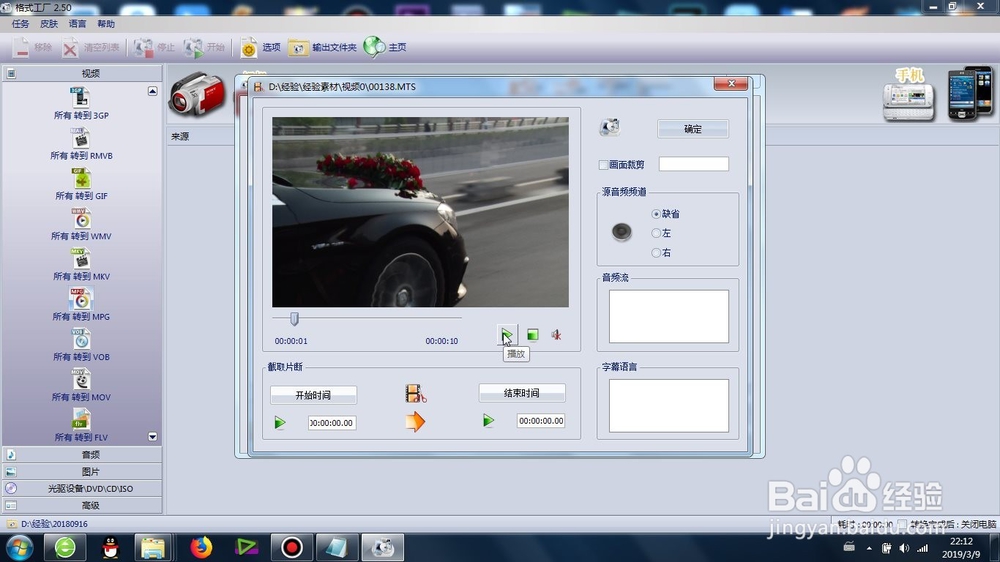Play the video preview
The height and width of the screenshot is (562, 1000).
[x=506, y=334]
